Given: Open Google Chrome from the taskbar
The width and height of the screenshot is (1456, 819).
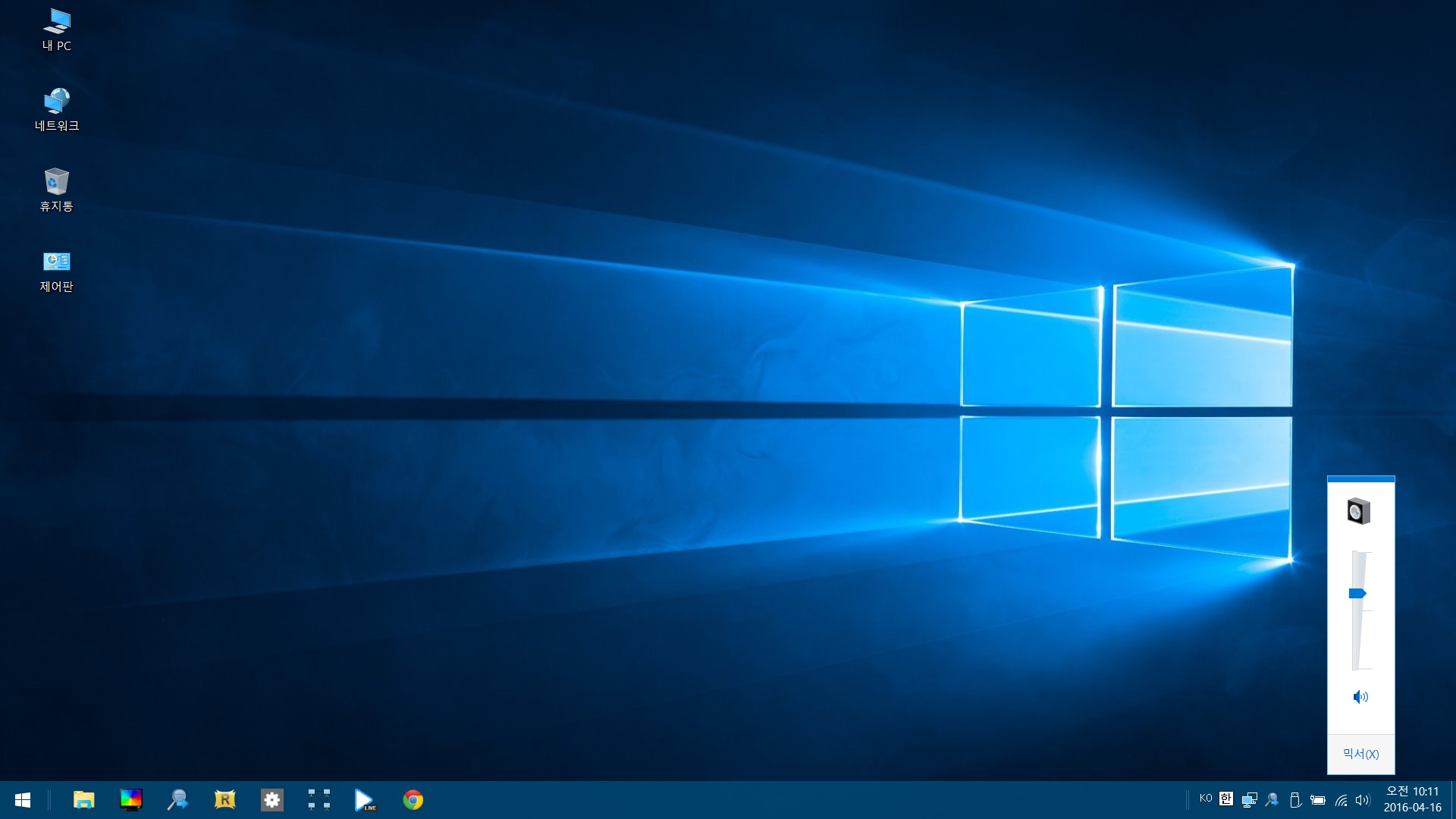Looking at the screenshot, I should click(x=413, y=800).
